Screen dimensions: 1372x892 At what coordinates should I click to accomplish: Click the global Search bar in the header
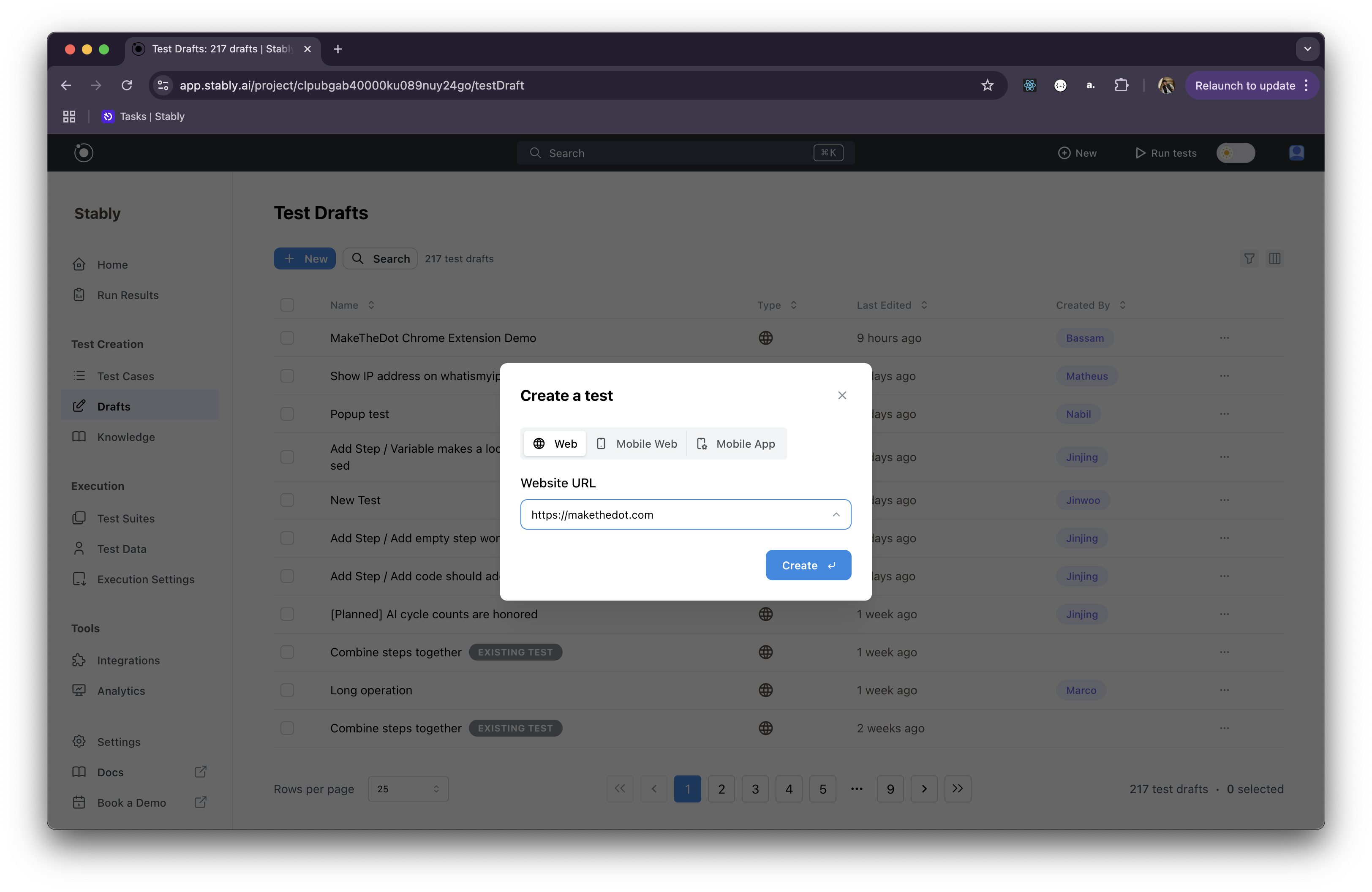pyautogui.click(x=686, y=153)
